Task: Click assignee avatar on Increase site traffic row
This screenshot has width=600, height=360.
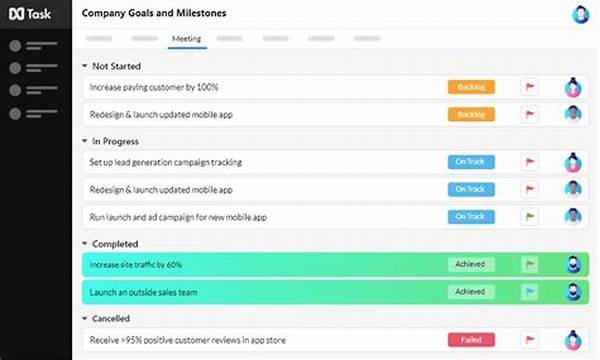Action: (573, 264)
